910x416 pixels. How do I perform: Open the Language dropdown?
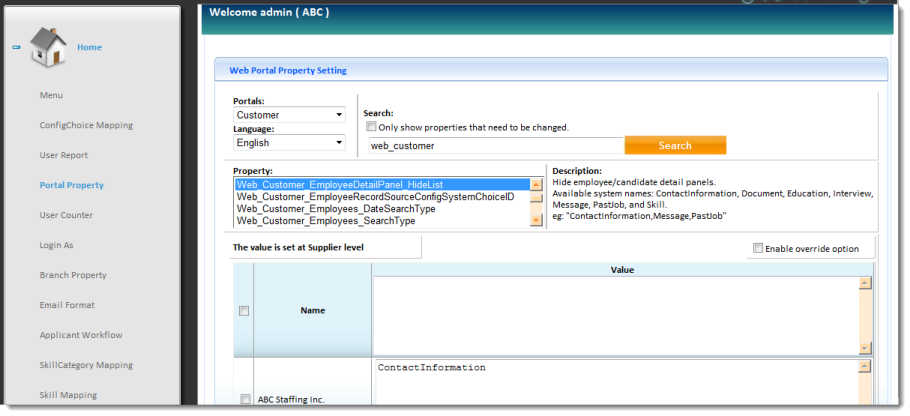[289, 143]
